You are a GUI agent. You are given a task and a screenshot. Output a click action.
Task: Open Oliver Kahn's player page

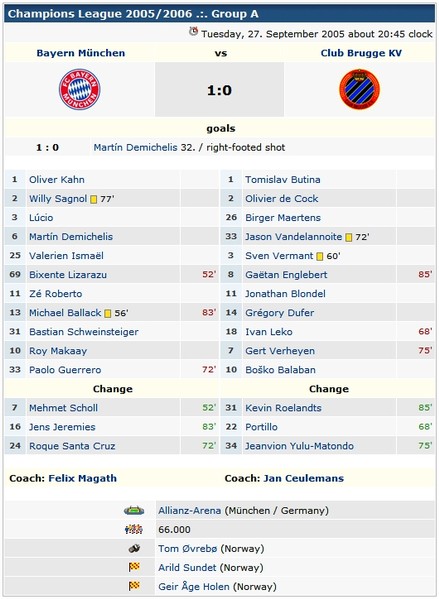click(x=57, y=180)
